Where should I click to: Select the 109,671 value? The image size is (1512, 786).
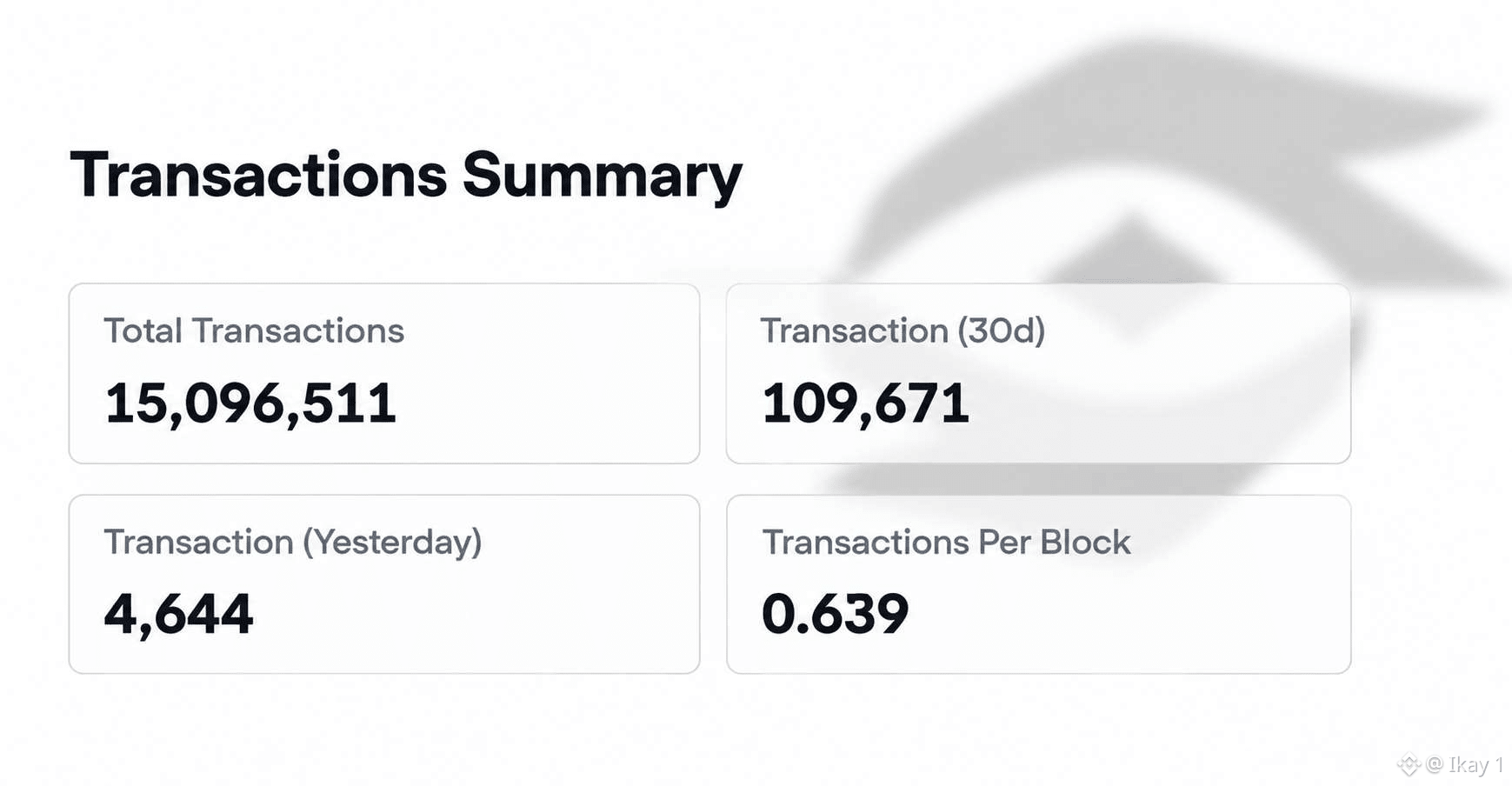[866, 404]
